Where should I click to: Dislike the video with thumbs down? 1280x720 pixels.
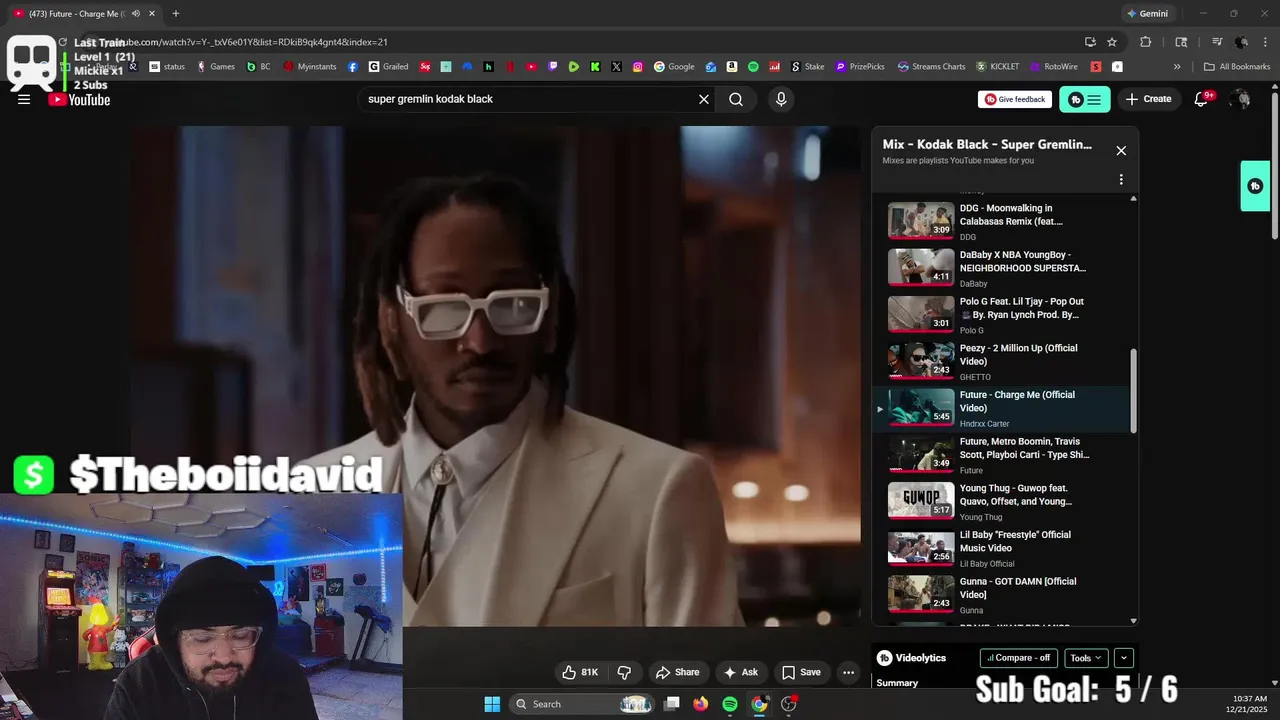coord(624,672)
